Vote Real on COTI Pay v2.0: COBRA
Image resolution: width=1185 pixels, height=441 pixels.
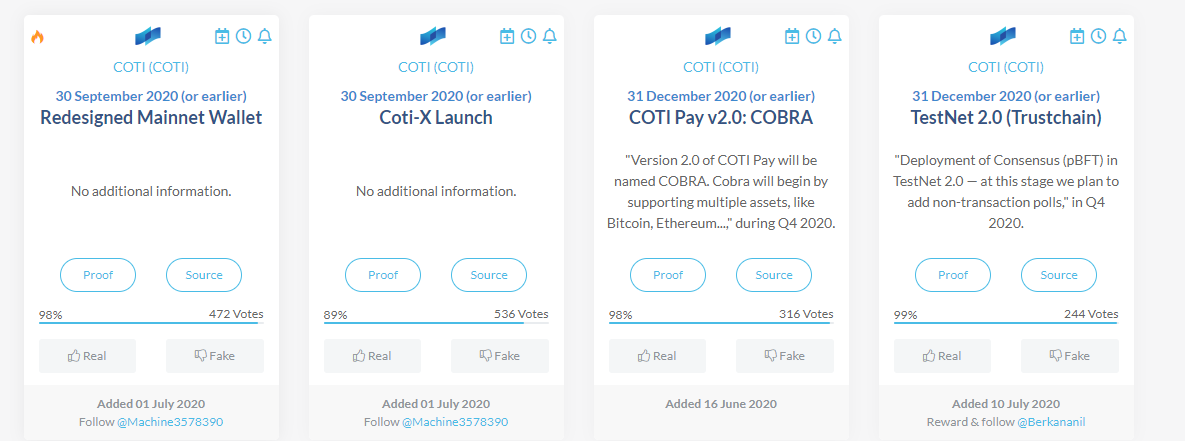[657, 356]
